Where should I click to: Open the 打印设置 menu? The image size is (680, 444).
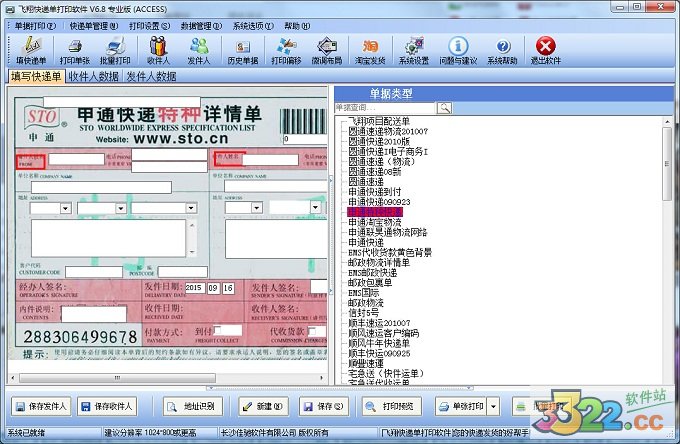(153, 24)
